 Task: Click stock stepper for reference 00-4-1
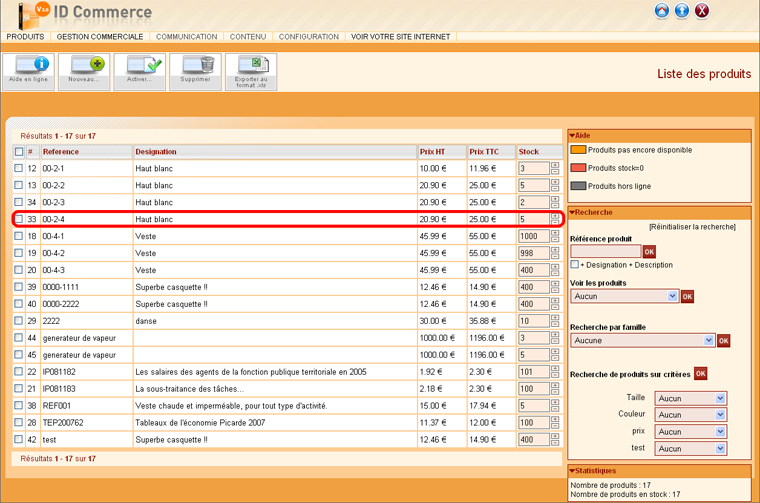[x=555, y=236]
